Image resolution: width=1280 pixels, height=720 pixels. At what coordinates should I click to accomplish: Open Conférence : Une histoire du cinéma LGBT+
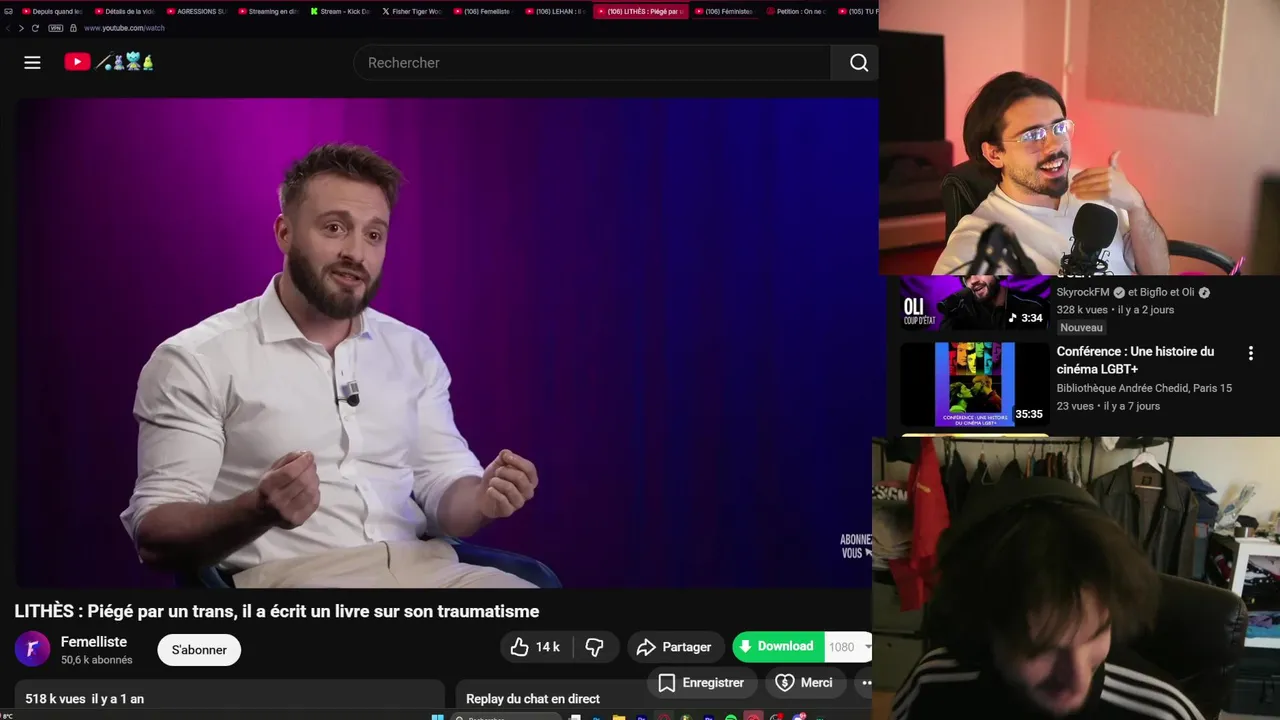point(1135,360)
